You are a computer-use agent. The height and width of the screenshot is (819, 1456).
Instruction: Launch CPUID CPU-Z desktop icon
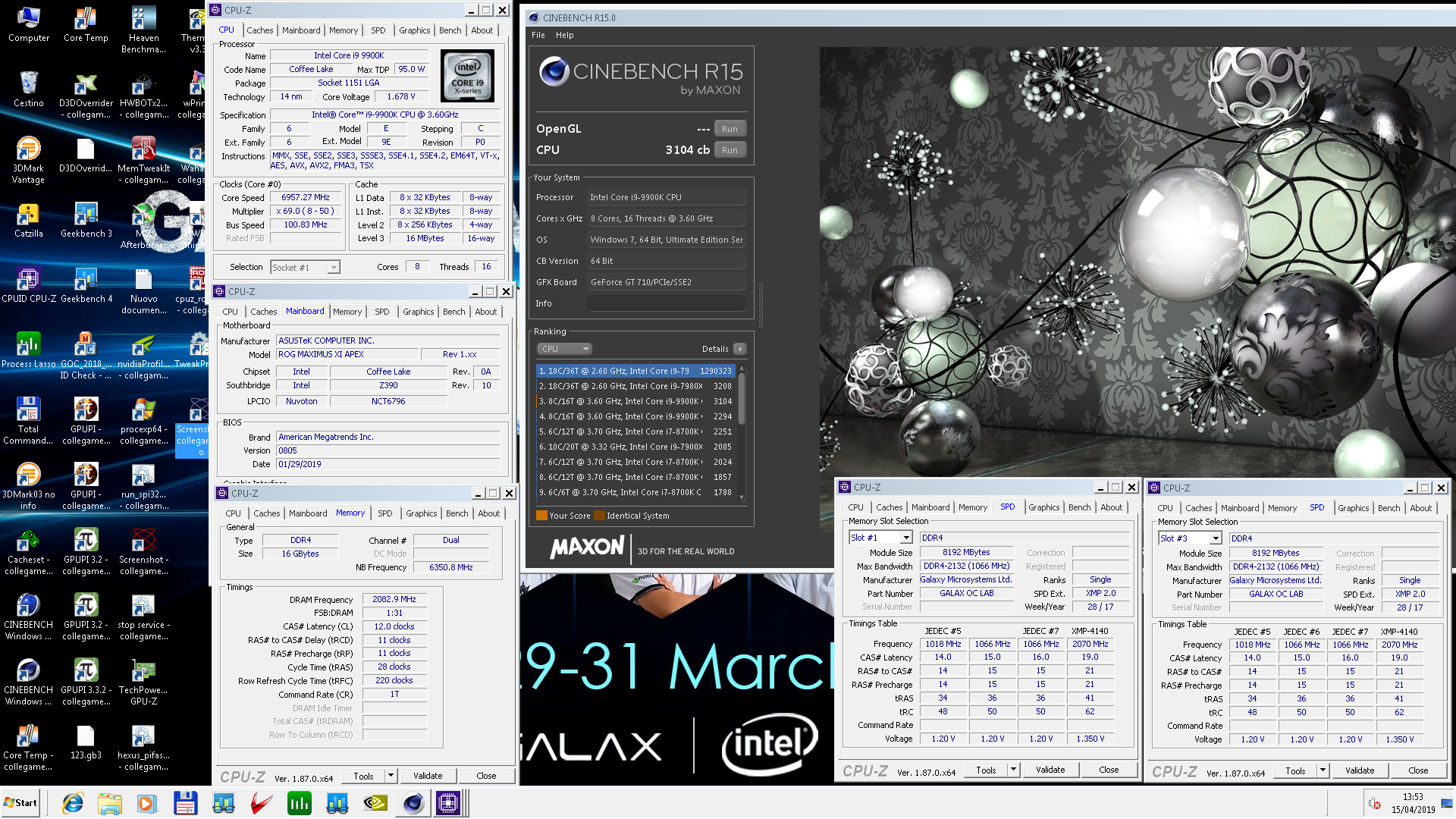[x=28, y=285]
